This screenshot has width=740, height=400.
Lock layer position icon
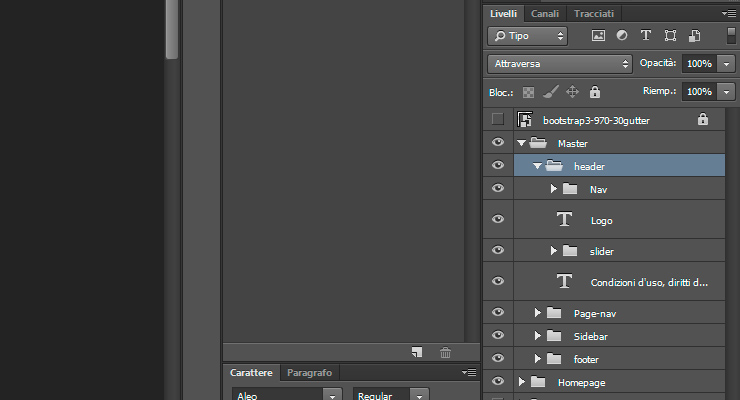pyautogui.click(x=572, y=92)
